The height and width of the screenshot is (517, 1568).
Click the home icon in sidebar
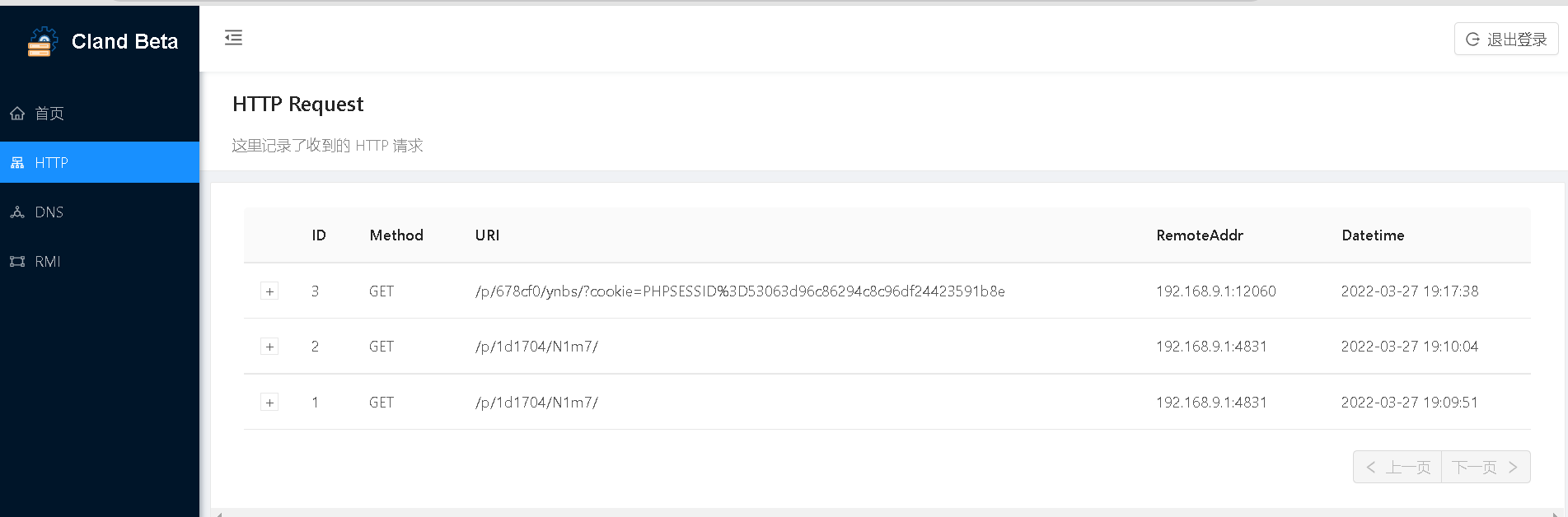coord(17,114)
